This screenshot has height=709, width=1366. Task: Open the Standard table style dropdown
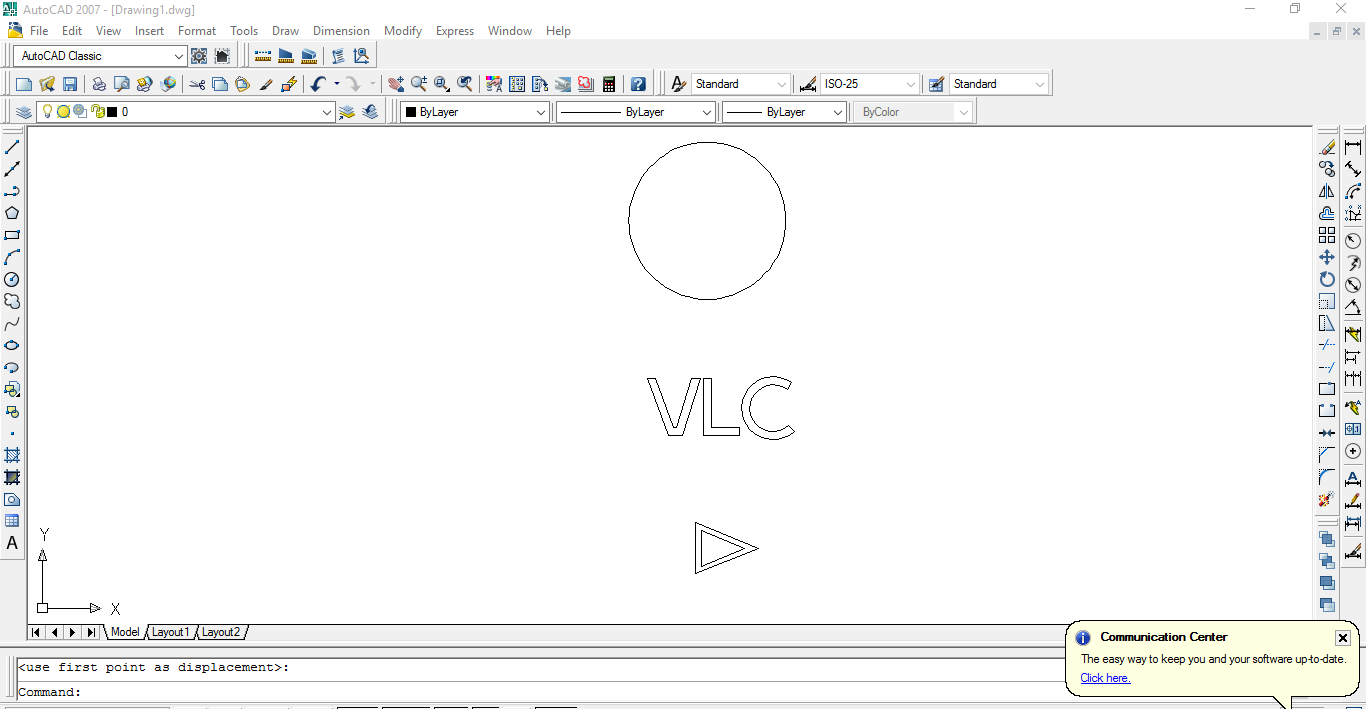pos(1040,84)
